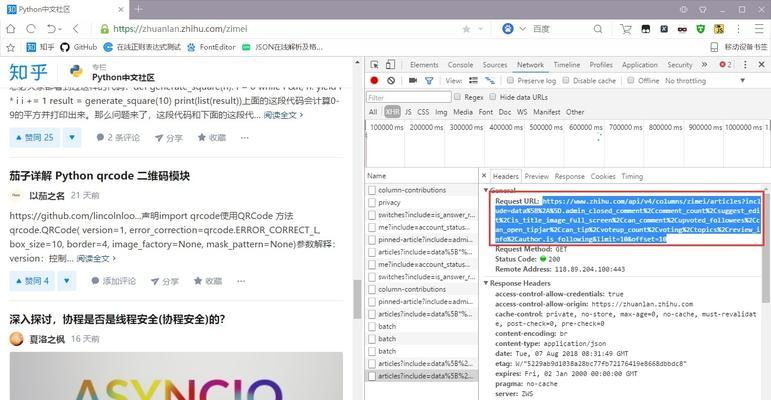The height and width of the screenshot is (400, 771).
Task: Open the GitHub bookmark
Action: point(79,47)
